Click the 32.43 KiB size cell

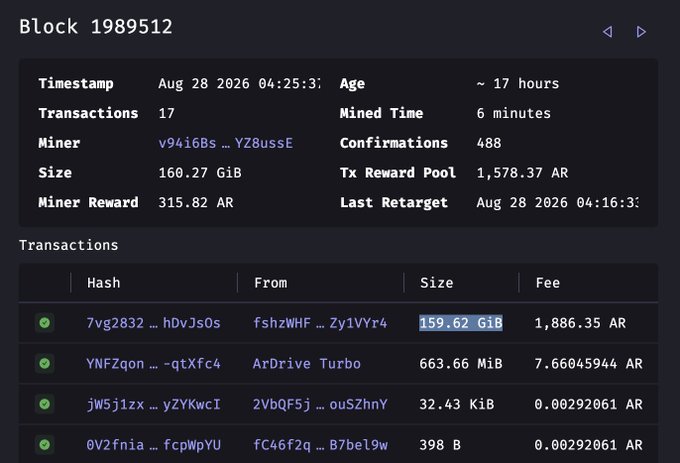[x=457, y=404]
